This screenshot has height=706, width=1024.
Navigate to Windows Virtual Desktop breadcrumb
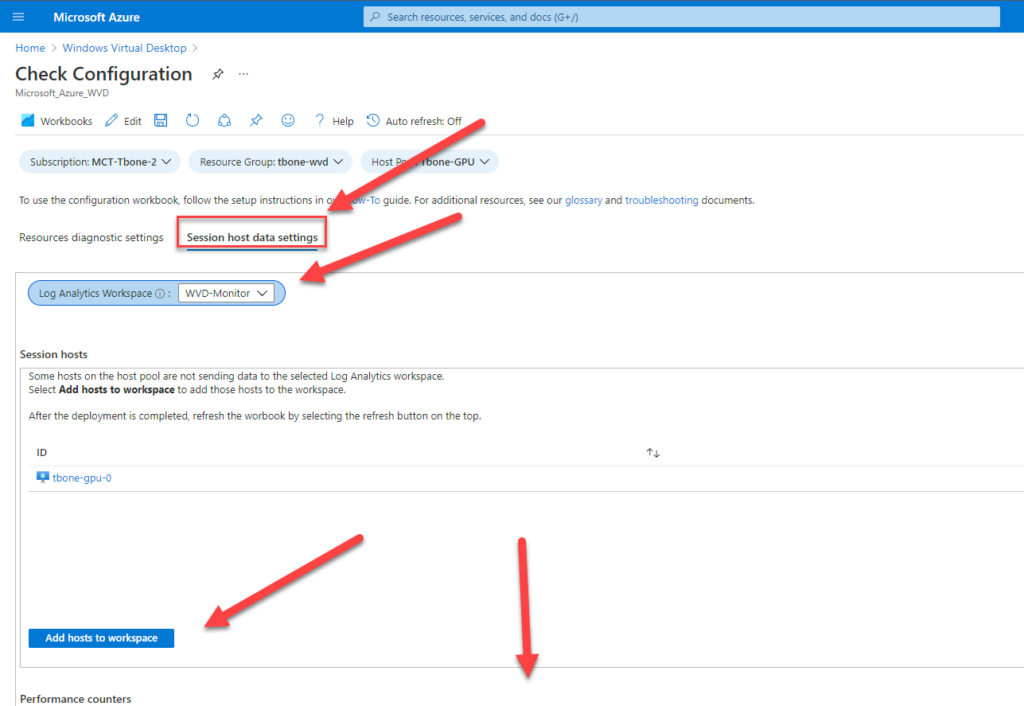coord(124,48)
